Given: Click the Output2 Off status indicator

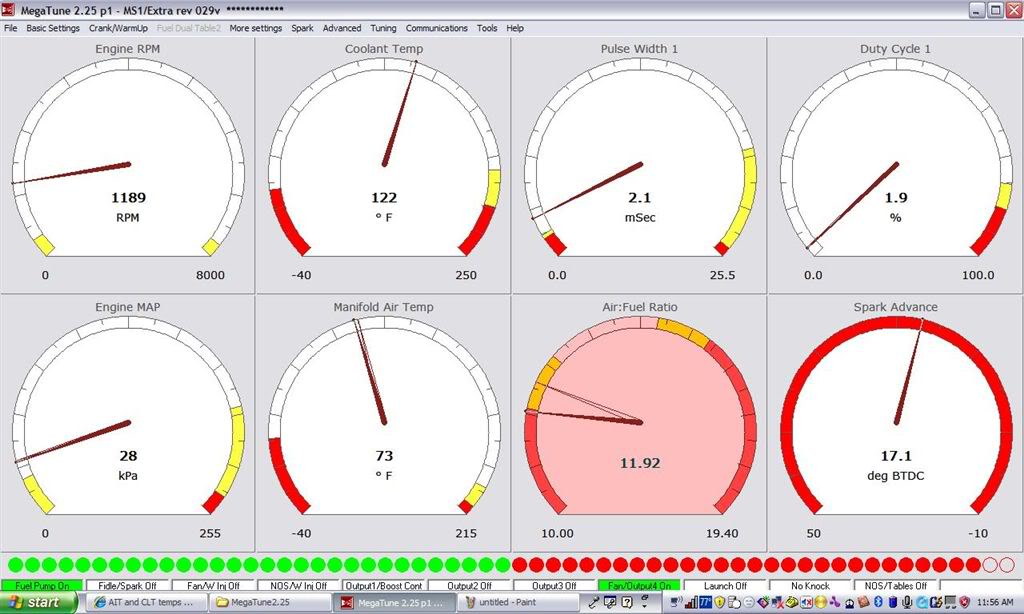Looking at the screenshot, I should 469,585.
